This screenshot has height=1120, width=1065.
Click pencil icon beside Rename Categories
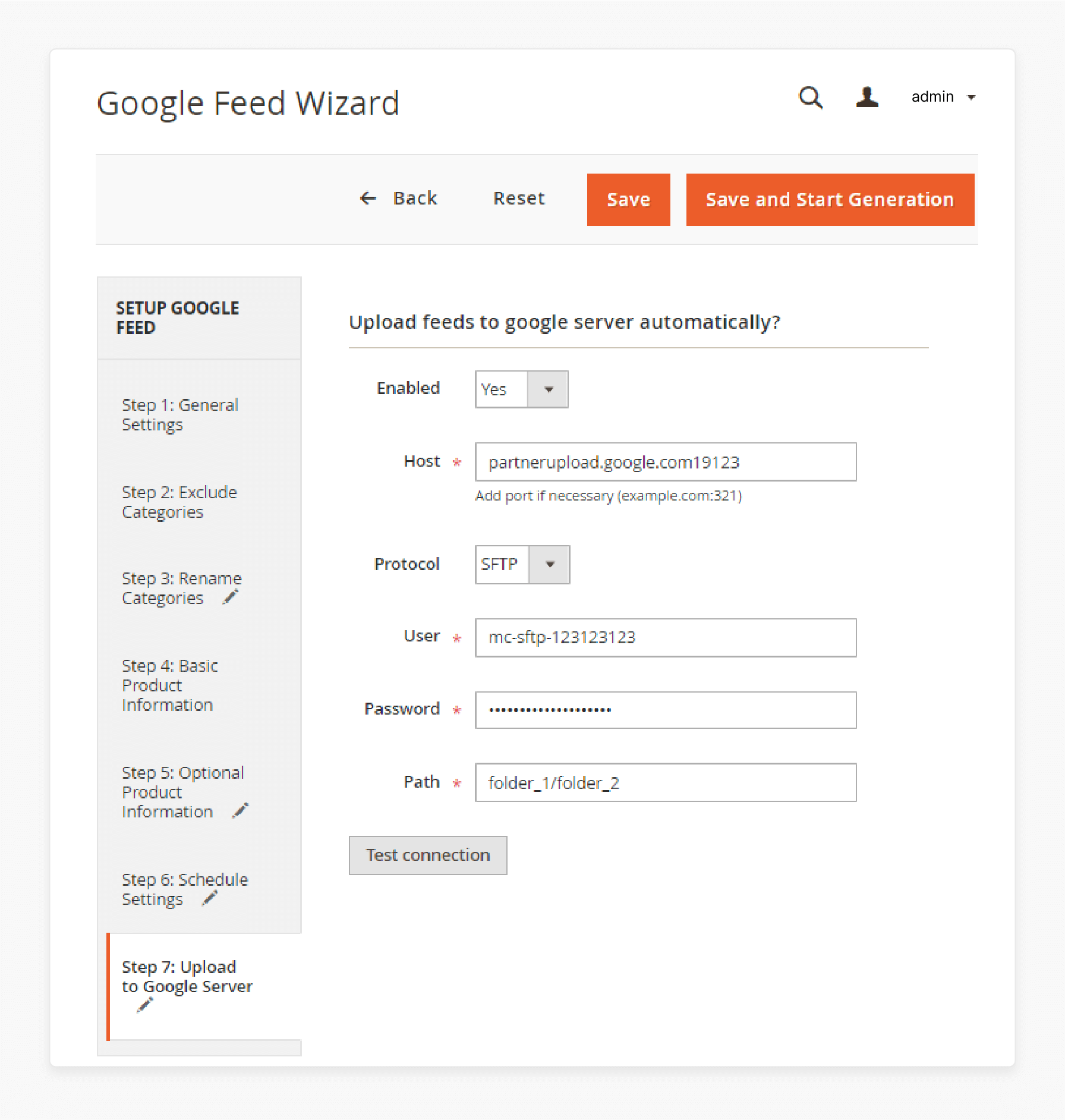231,597
